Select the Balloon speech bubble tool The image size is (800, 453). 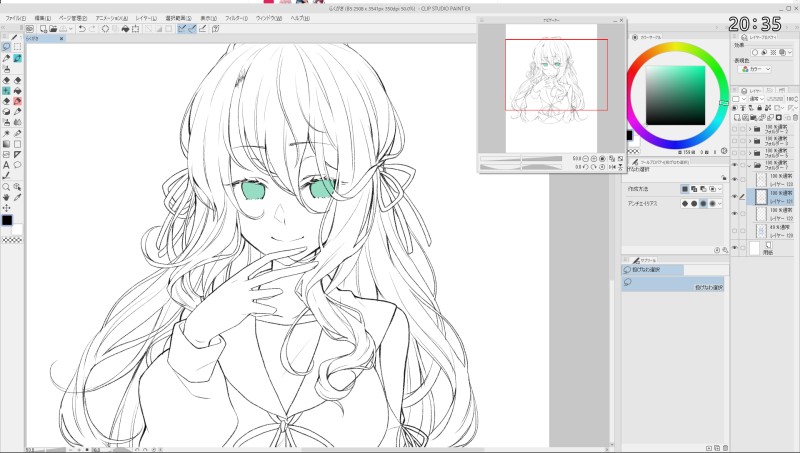[17, 165]
